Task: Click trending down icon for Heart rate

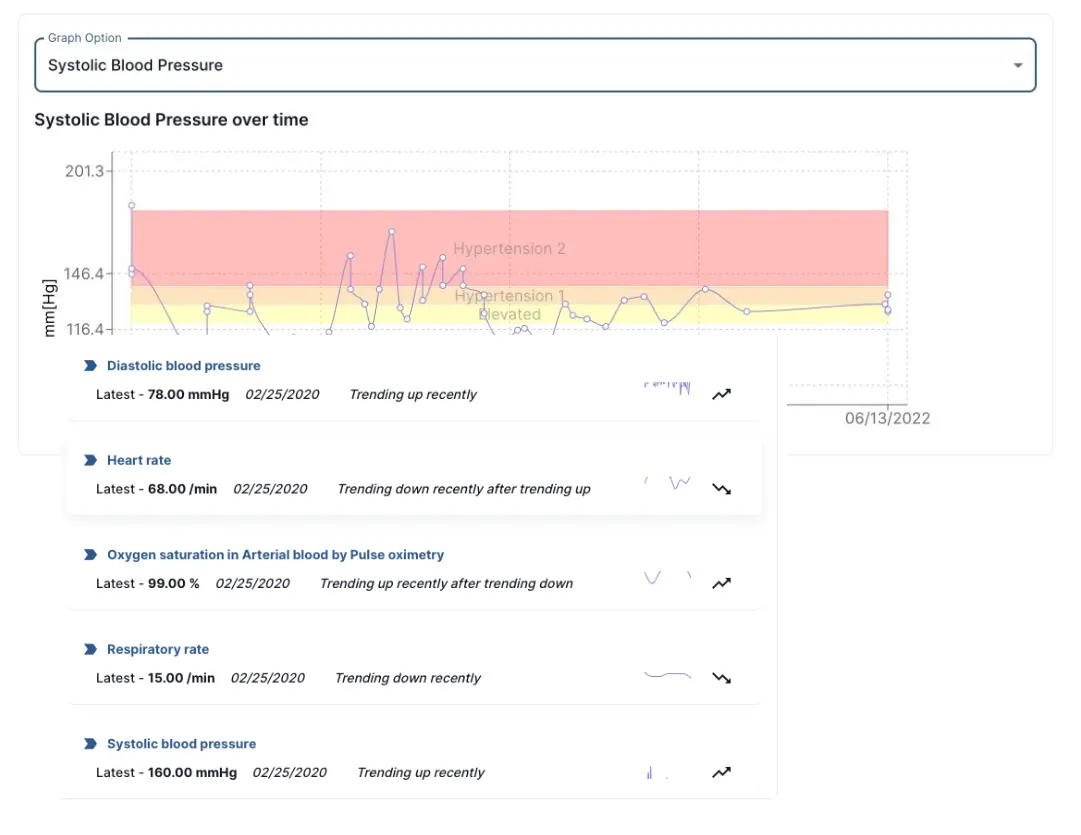Action: (x=721, y=489)
